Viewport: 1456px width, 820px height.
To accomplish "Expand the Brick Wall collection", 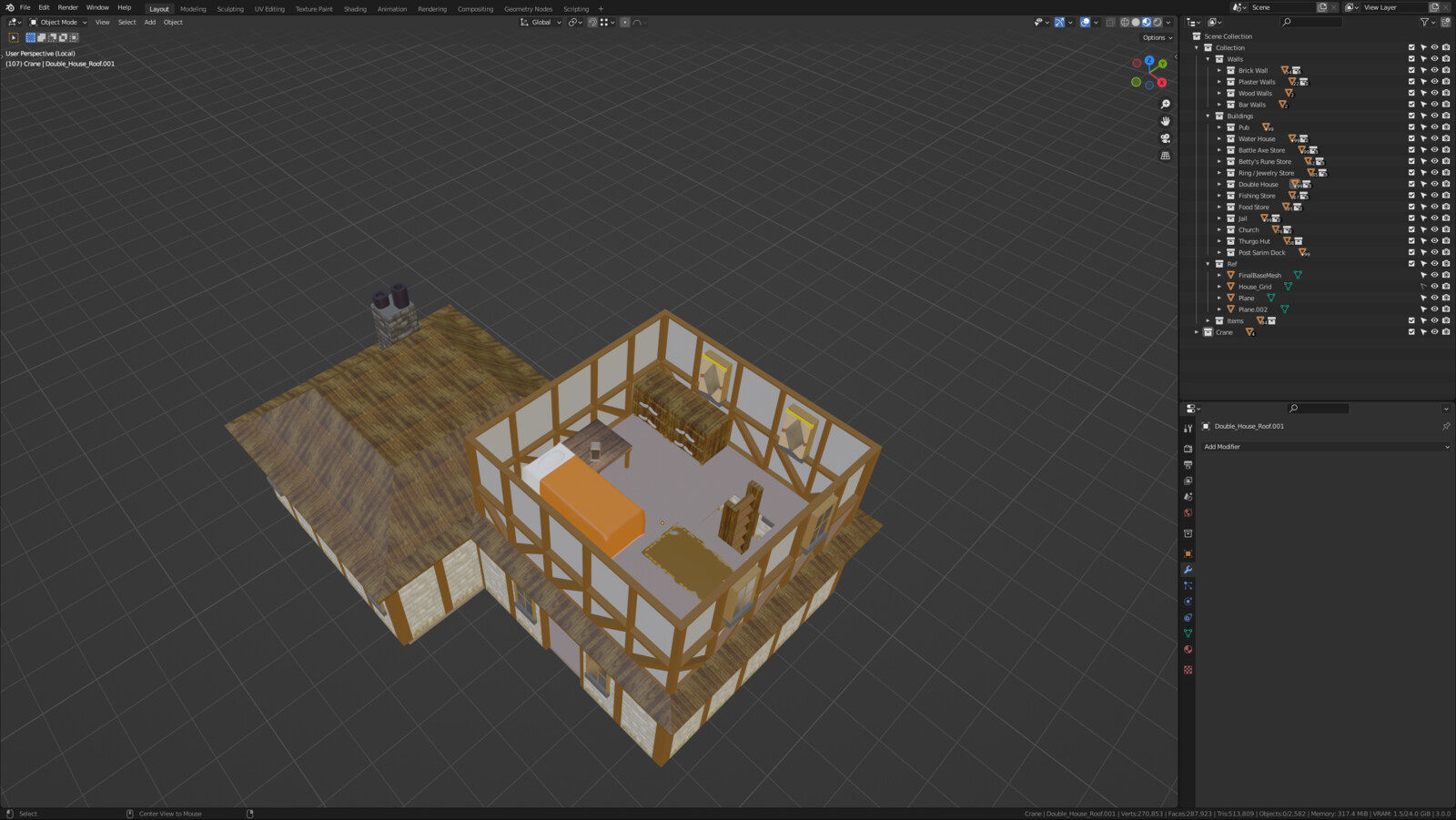I will click(x=1219, y=70).
